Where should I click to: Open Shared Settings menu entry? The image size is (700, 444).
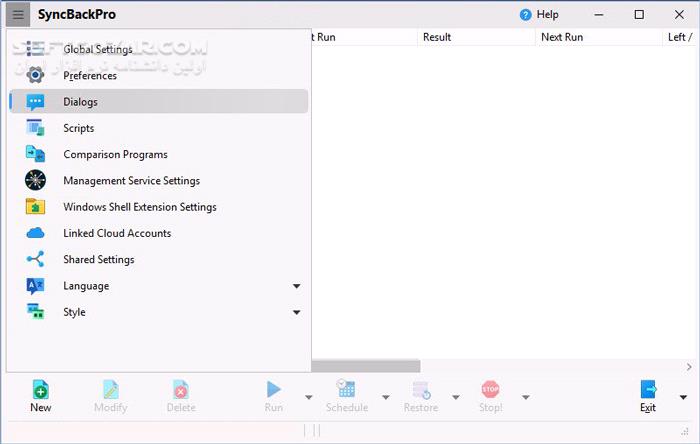(158, 259)
